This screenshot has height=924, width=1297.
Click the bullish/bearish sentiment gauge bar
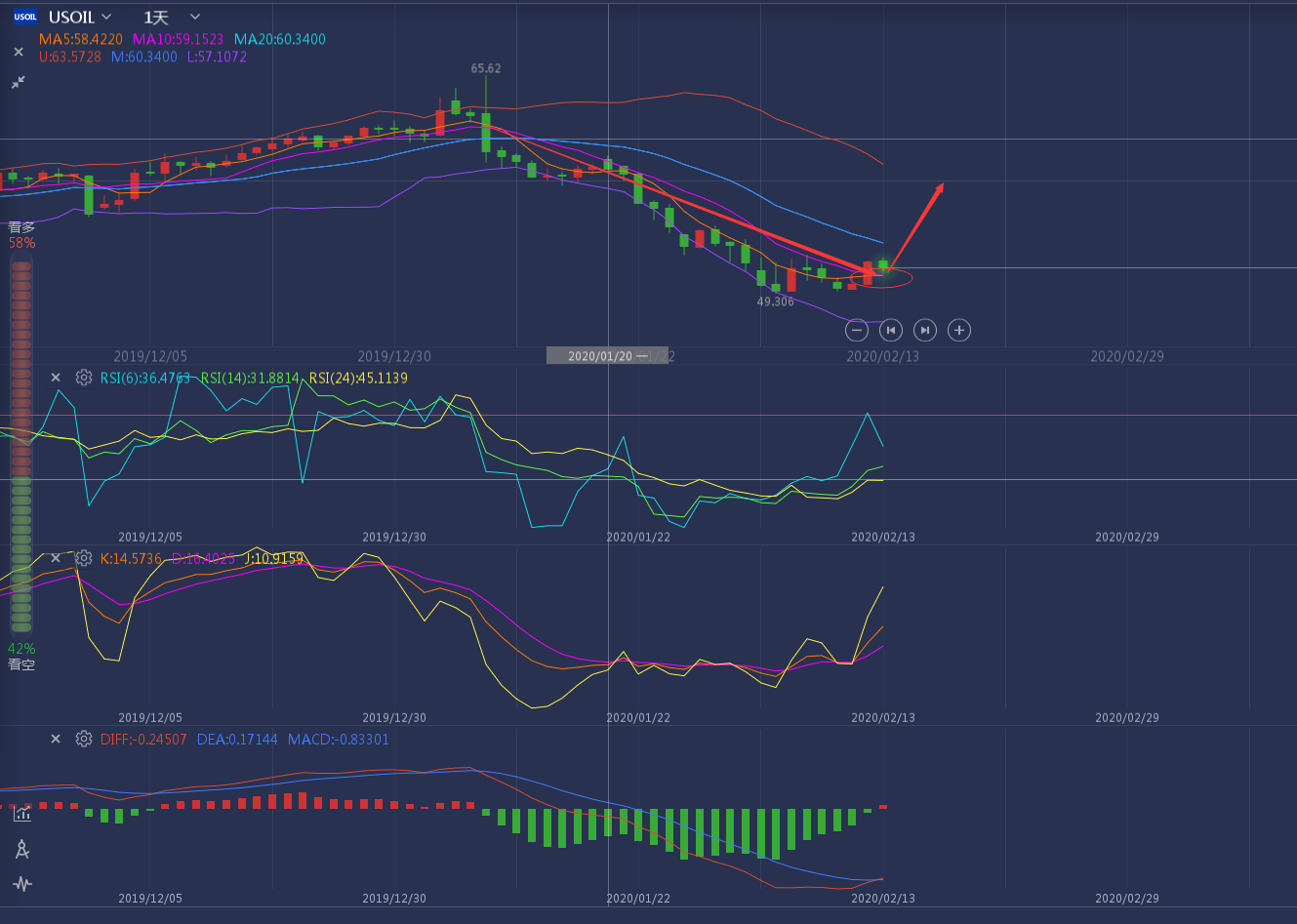coord(21,445)
